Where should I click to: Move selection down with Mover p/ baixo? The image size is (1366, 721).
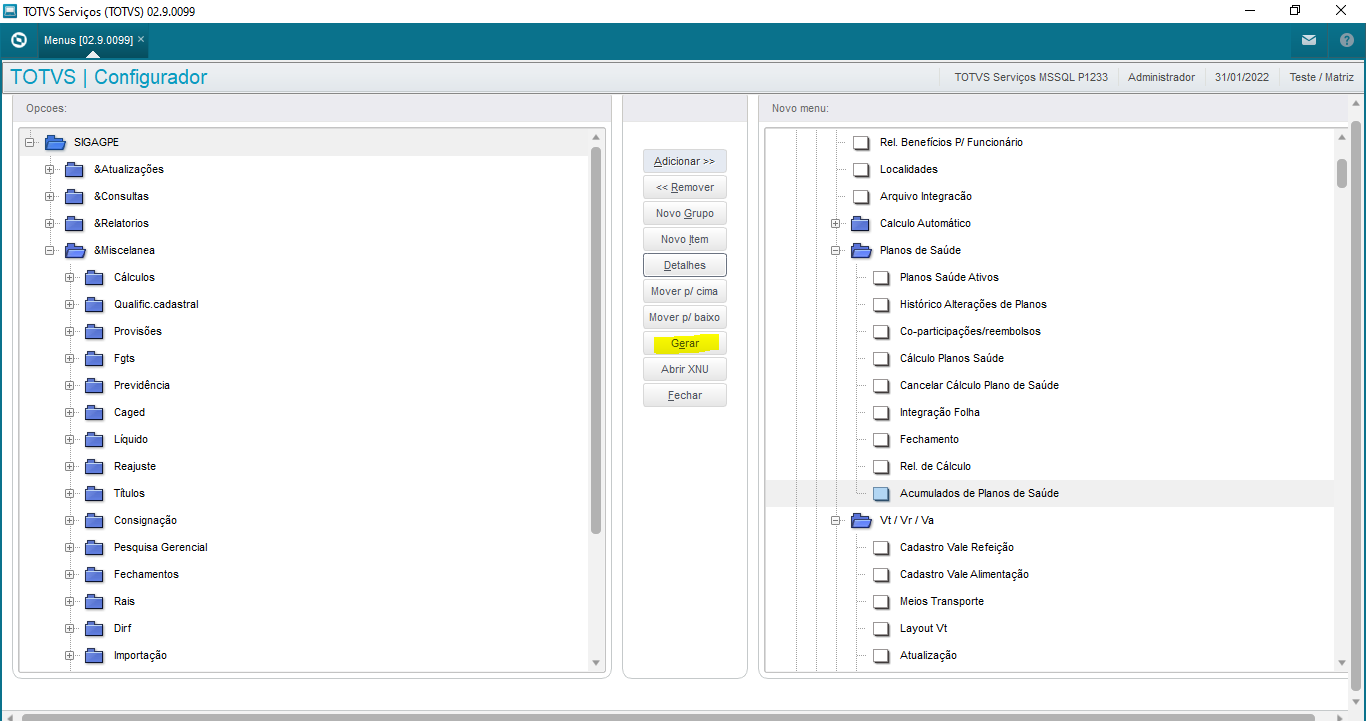[x=685, y=317]
